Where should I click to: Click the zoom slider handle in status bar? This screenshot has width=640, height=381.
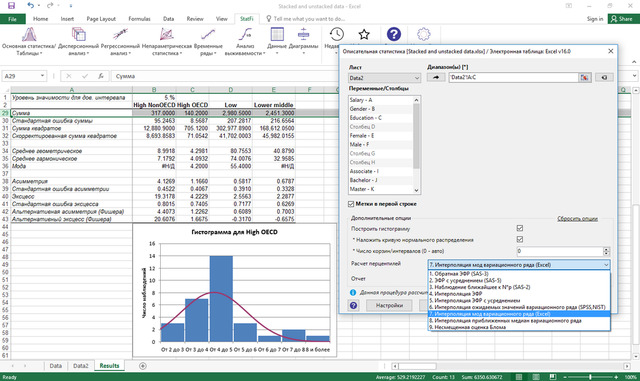[x=590, y=377]
